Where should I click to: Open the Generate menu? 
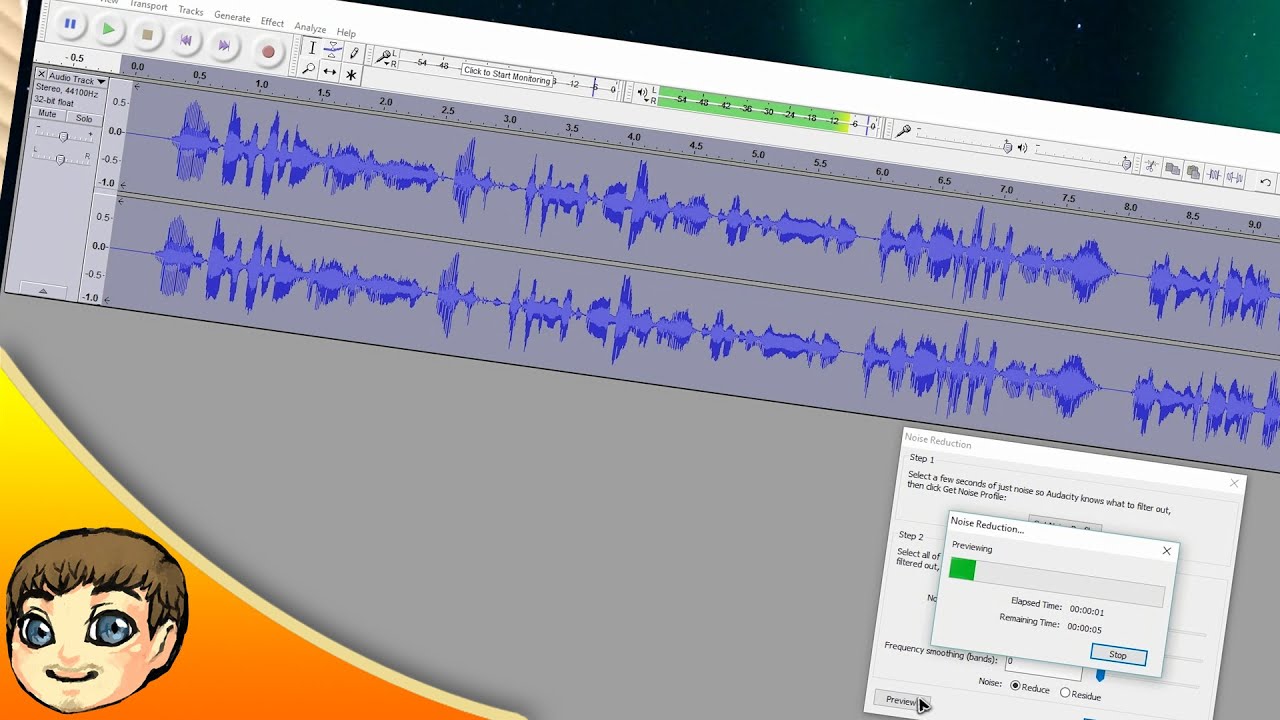[x=232, y=17]
